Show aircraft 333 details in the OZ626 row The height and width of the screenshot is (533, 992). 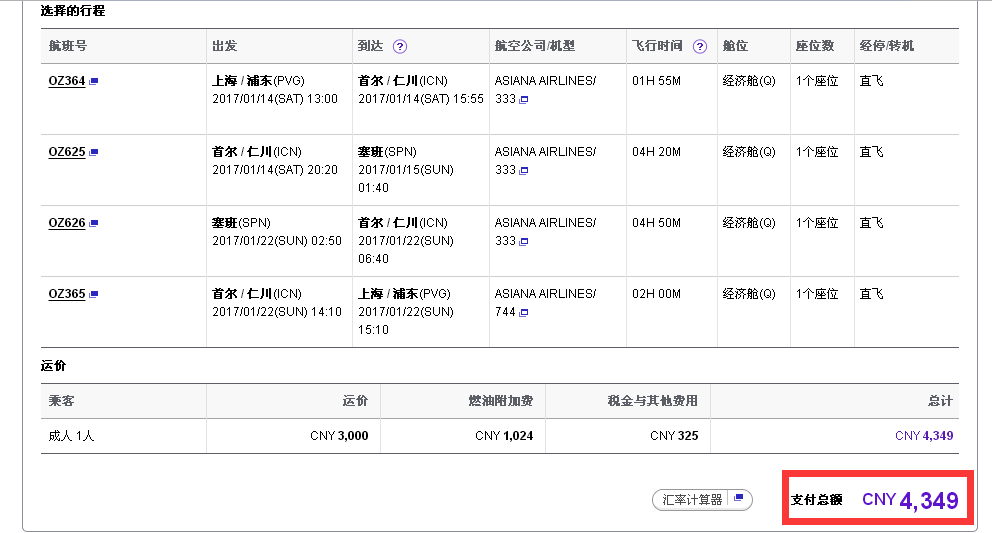[523, 242]
